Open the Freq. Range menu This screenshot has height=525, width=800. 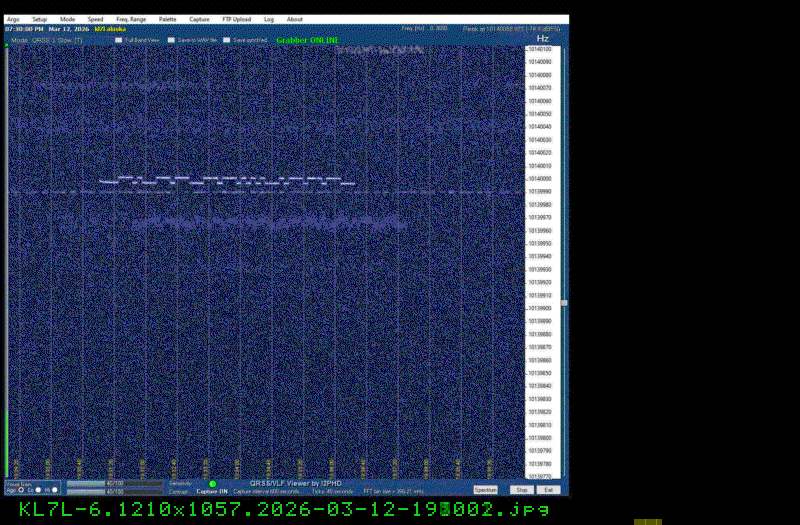[131, 19]
